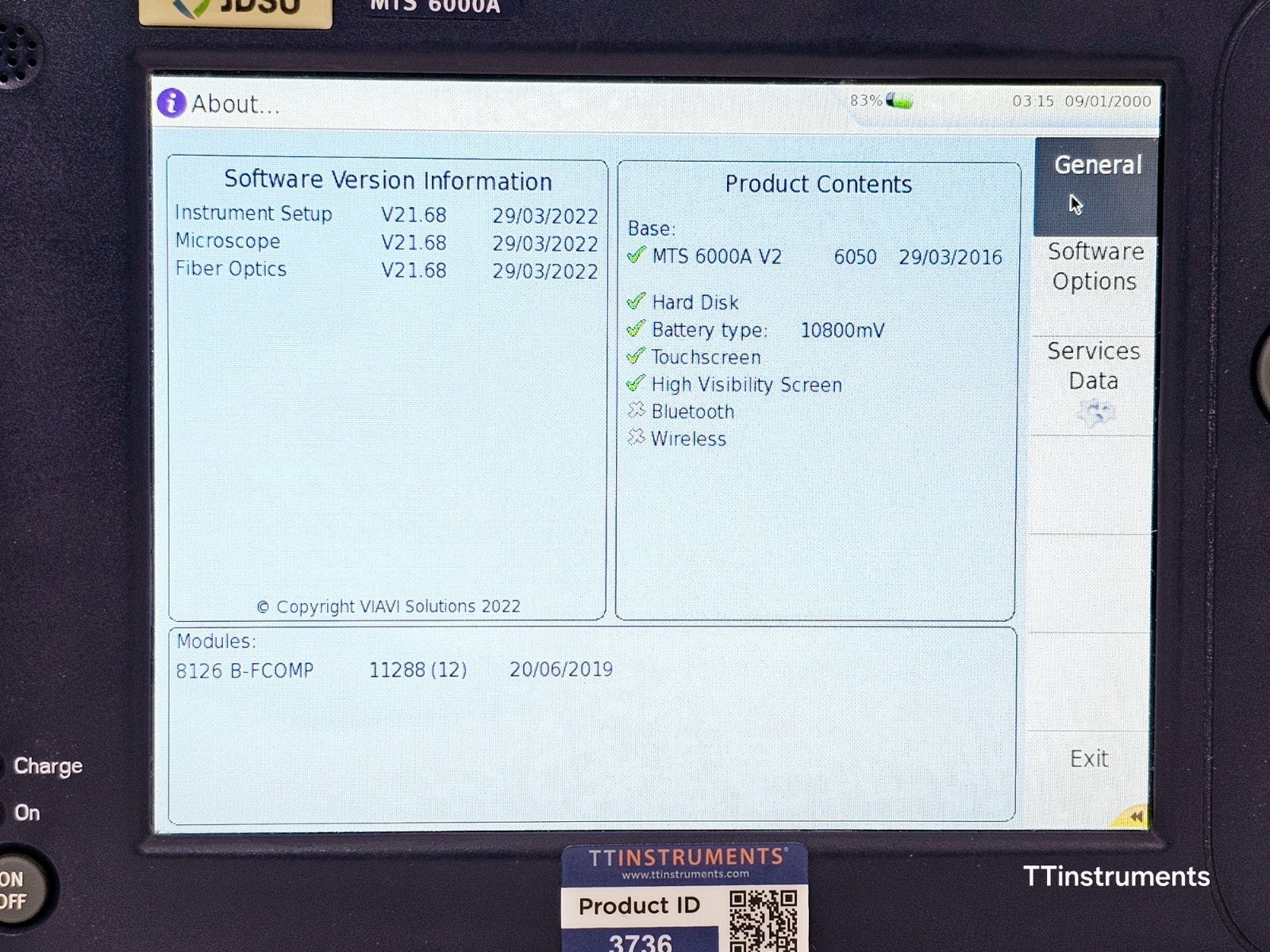Click the 10800mV battery value

point(842,330)
